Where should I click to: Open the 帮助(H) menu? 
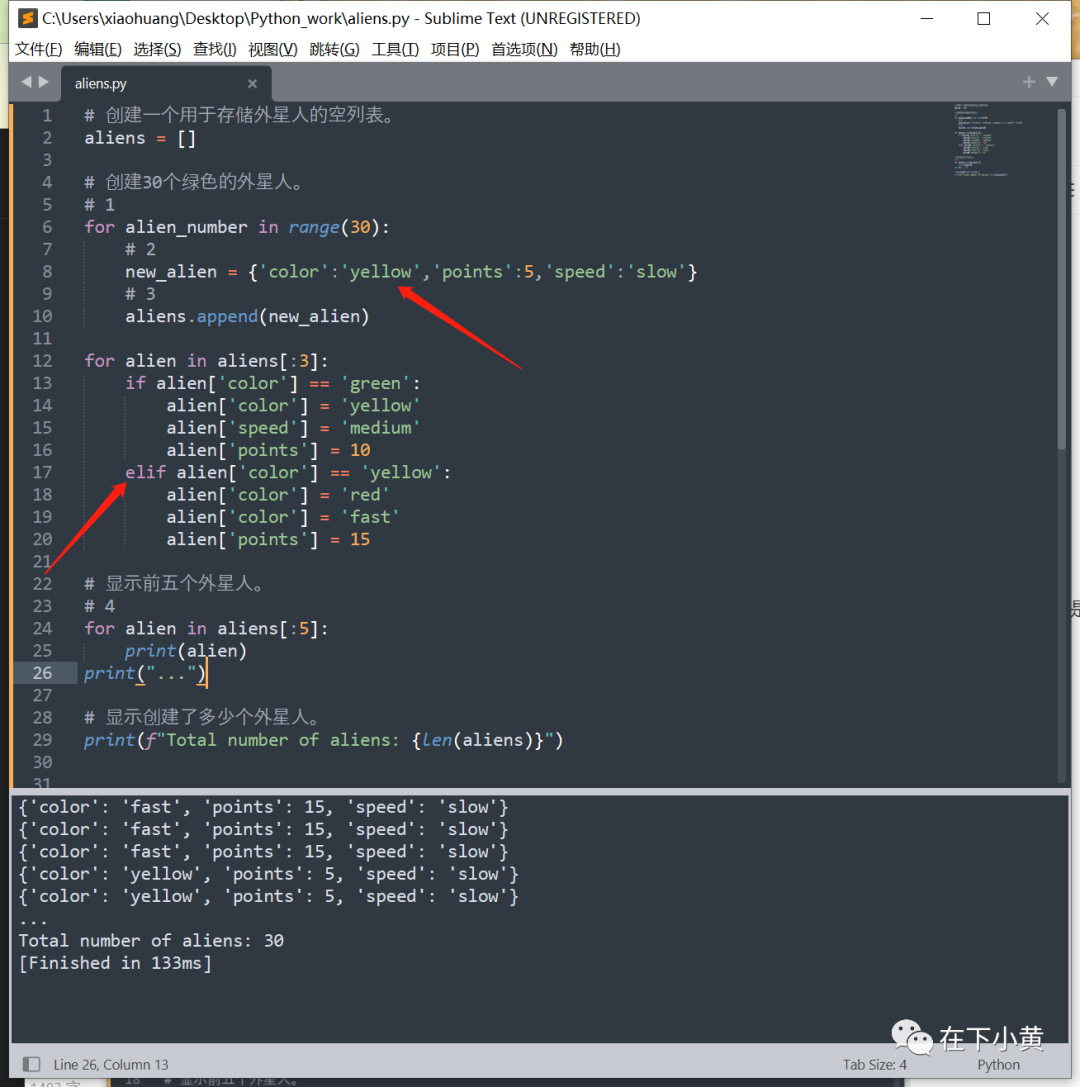[595, 49]
